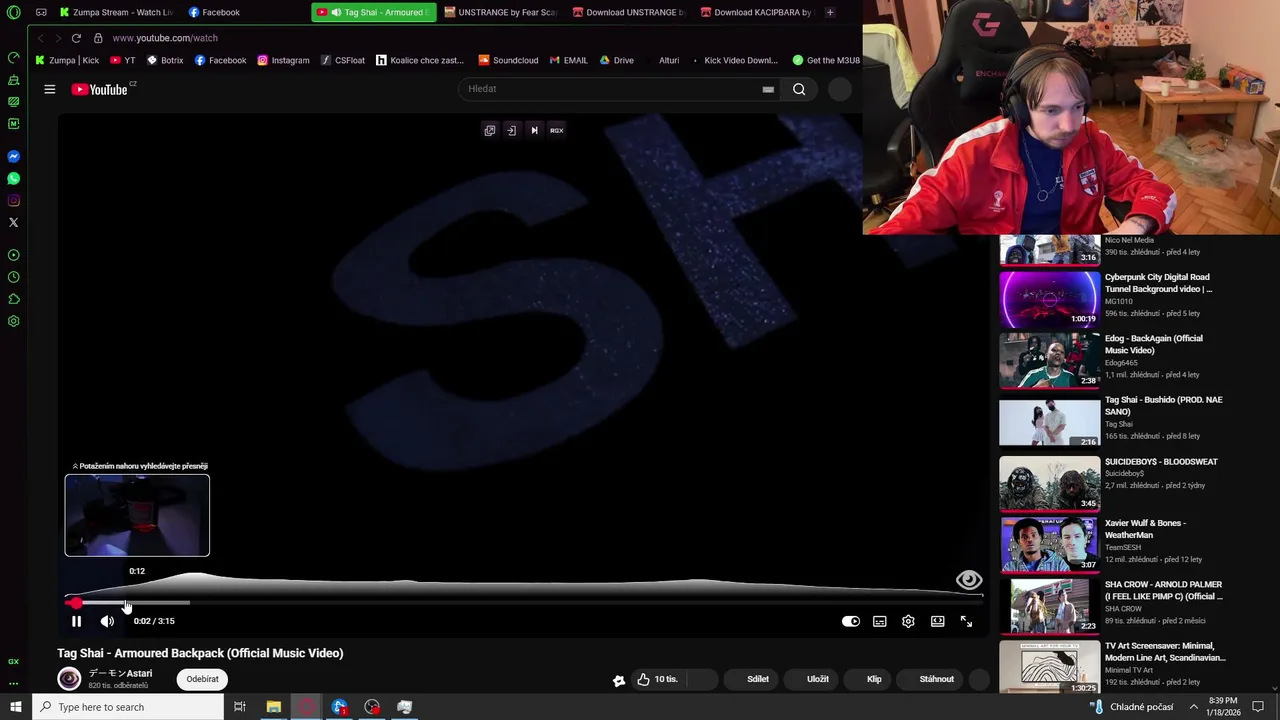Click the RGX button above the player
This screenshot has height=720, width=1280.
pyautogui.click(x=556, y=130)
